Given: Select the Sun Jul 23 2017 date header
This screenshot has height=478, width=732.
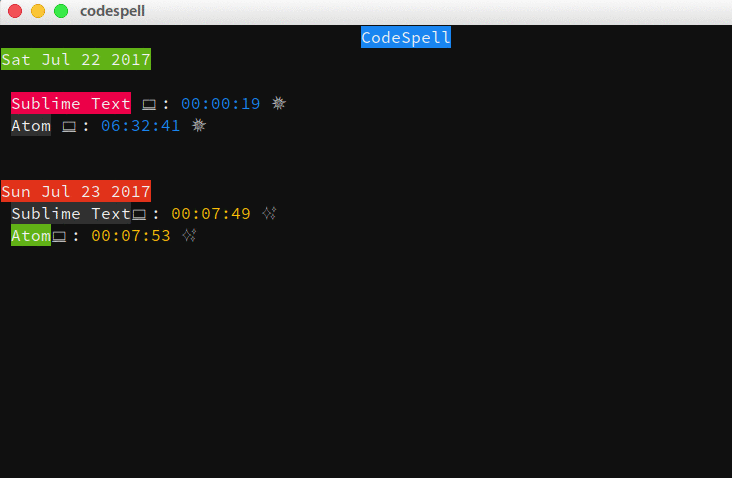Looking at the screenshot, I should click(x=76, y=191).
